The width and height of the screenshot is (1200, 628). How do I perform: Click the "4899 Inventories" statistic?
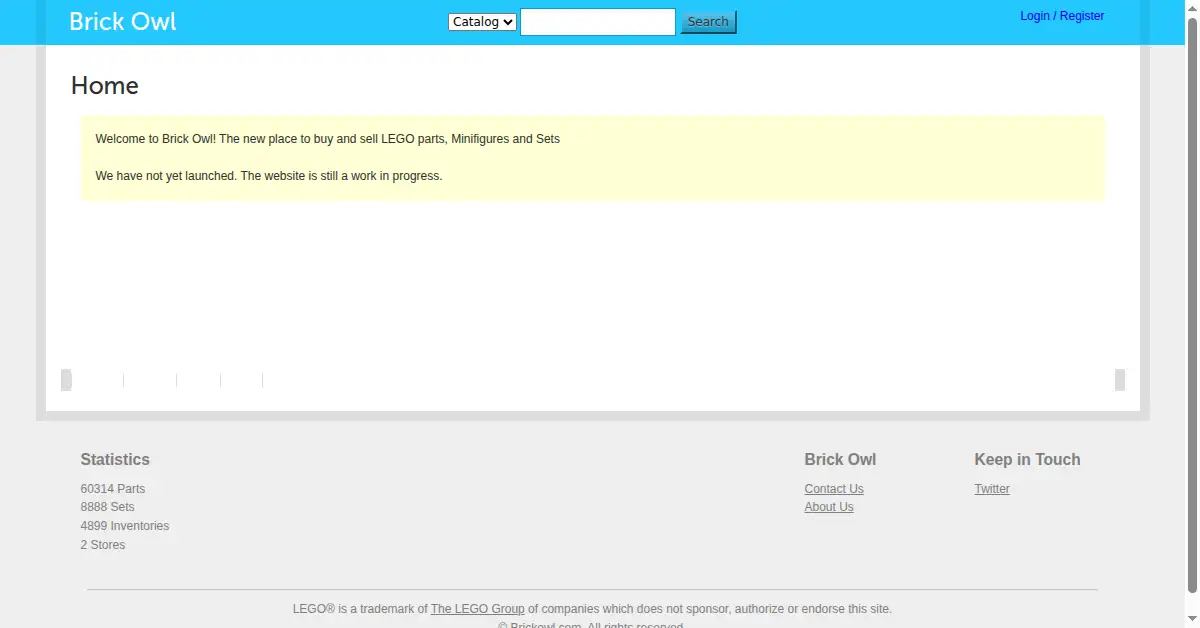(125, 526)
